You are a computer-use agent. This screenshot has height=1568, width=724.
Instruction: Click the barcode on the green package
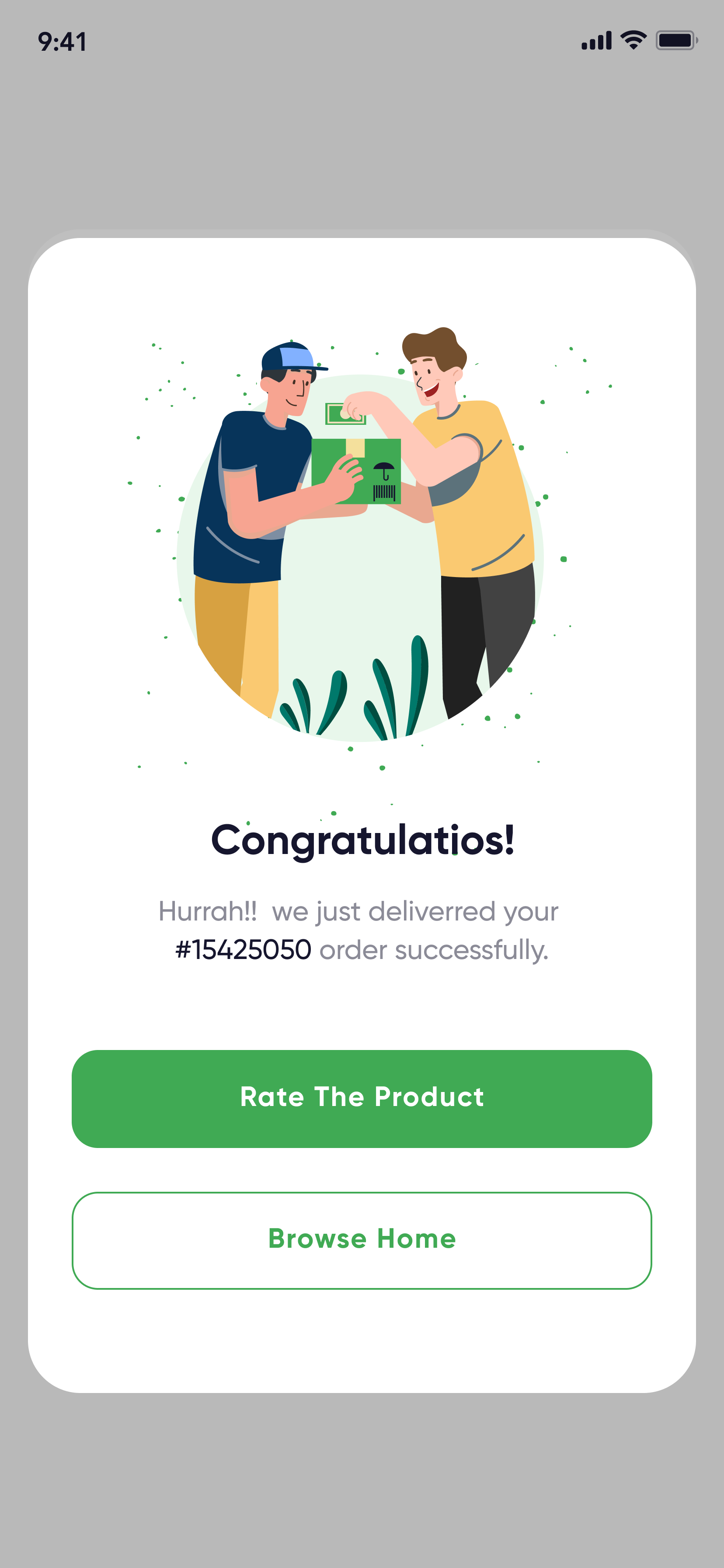pos(384,493)
